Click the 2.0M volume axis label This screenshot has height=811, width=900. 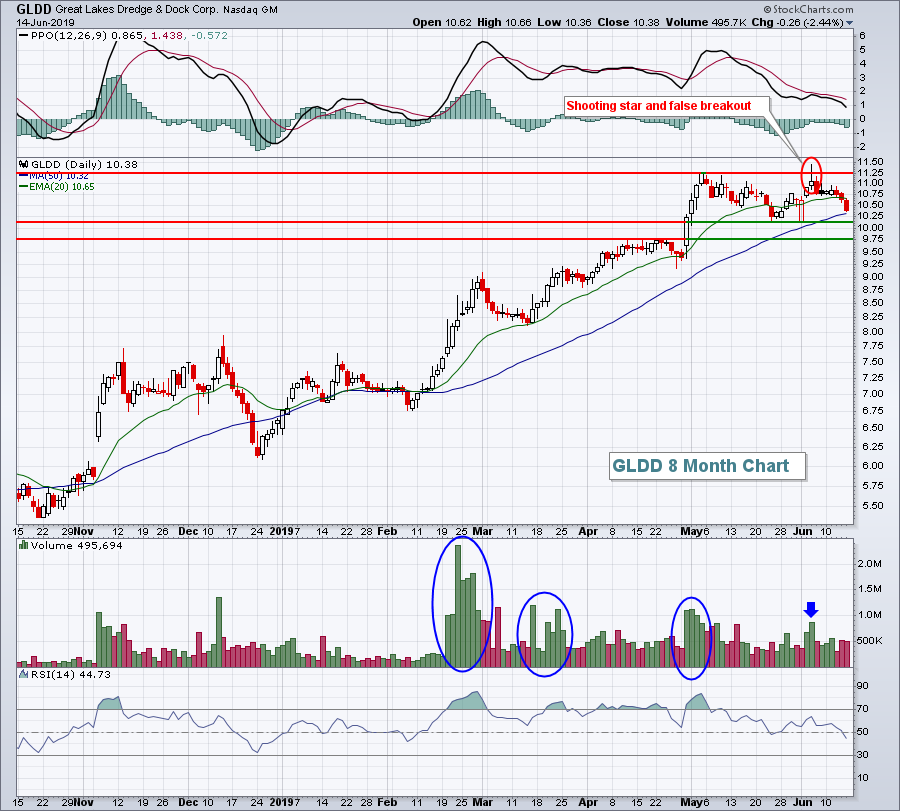(870, 564)
